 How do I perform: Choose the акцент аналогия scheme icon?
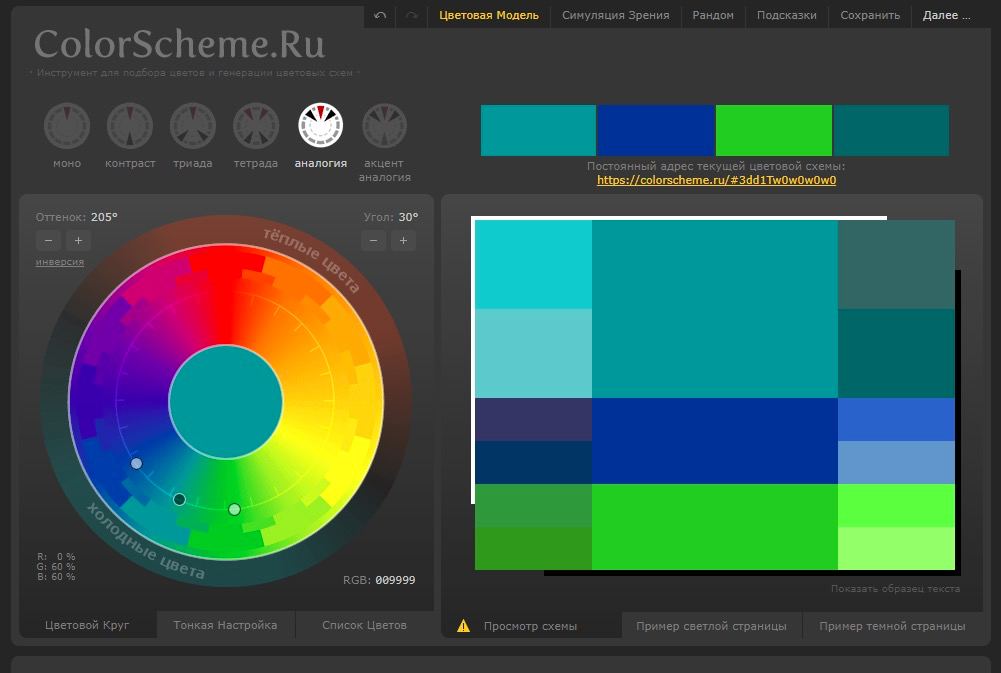click(384, 126)
